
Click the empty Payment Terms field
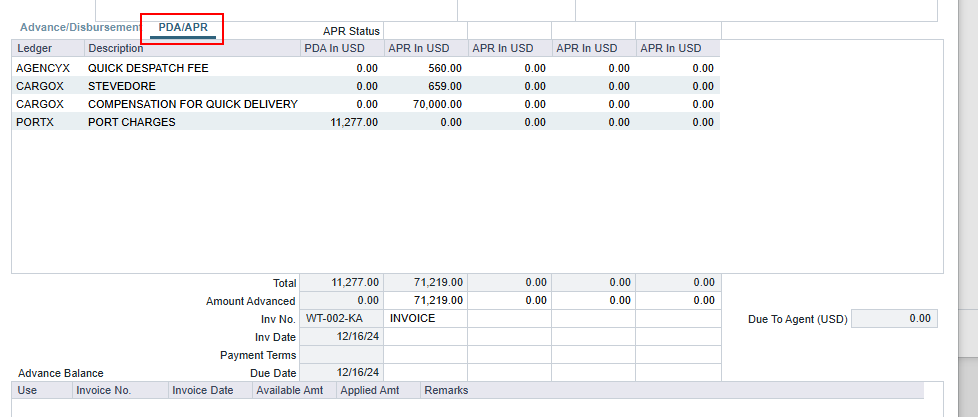(341, 355)
